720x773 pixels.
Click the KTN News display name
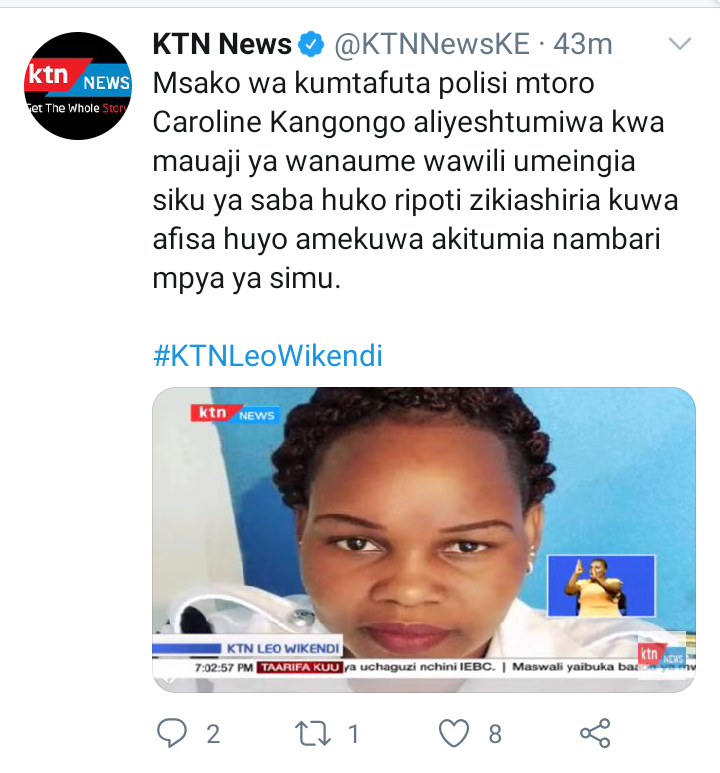pos(222,44)
